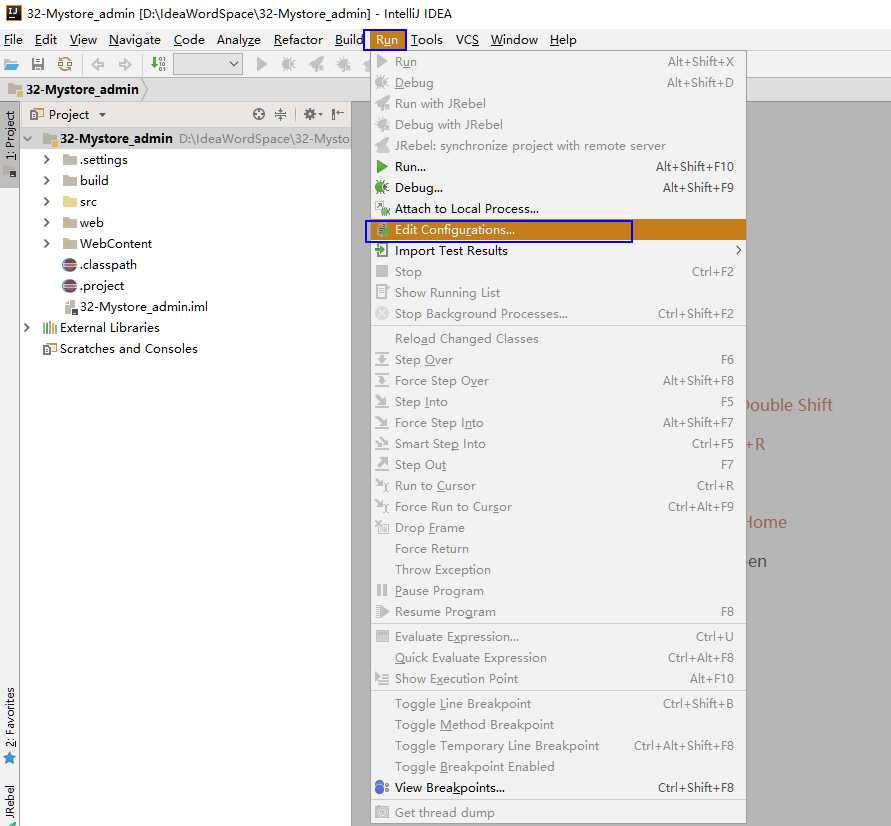Toggle the 2: Favorites tool window tab
Screen dimensions: 891x826
click(10, 725)
